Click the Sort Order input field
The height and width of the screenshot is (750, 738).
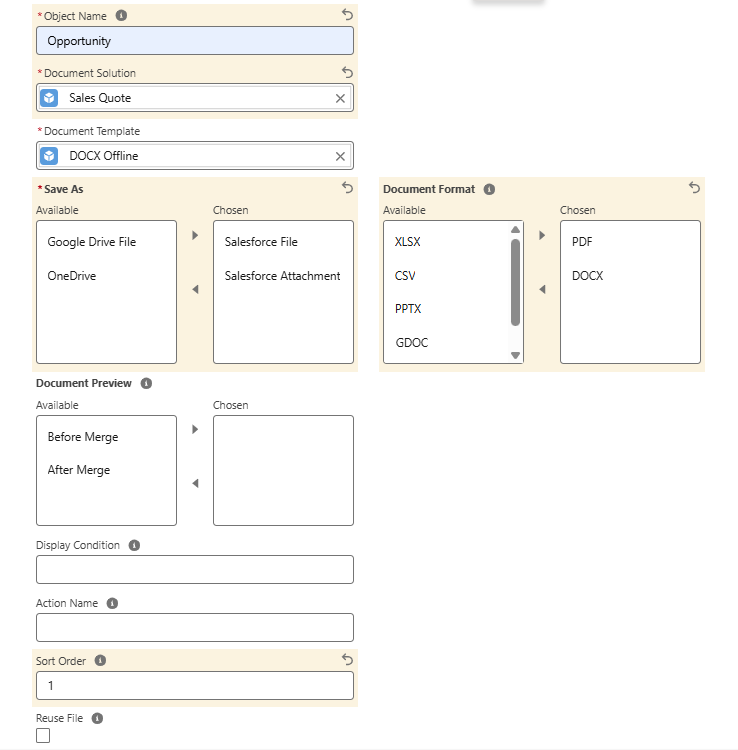tap(195, 686)
